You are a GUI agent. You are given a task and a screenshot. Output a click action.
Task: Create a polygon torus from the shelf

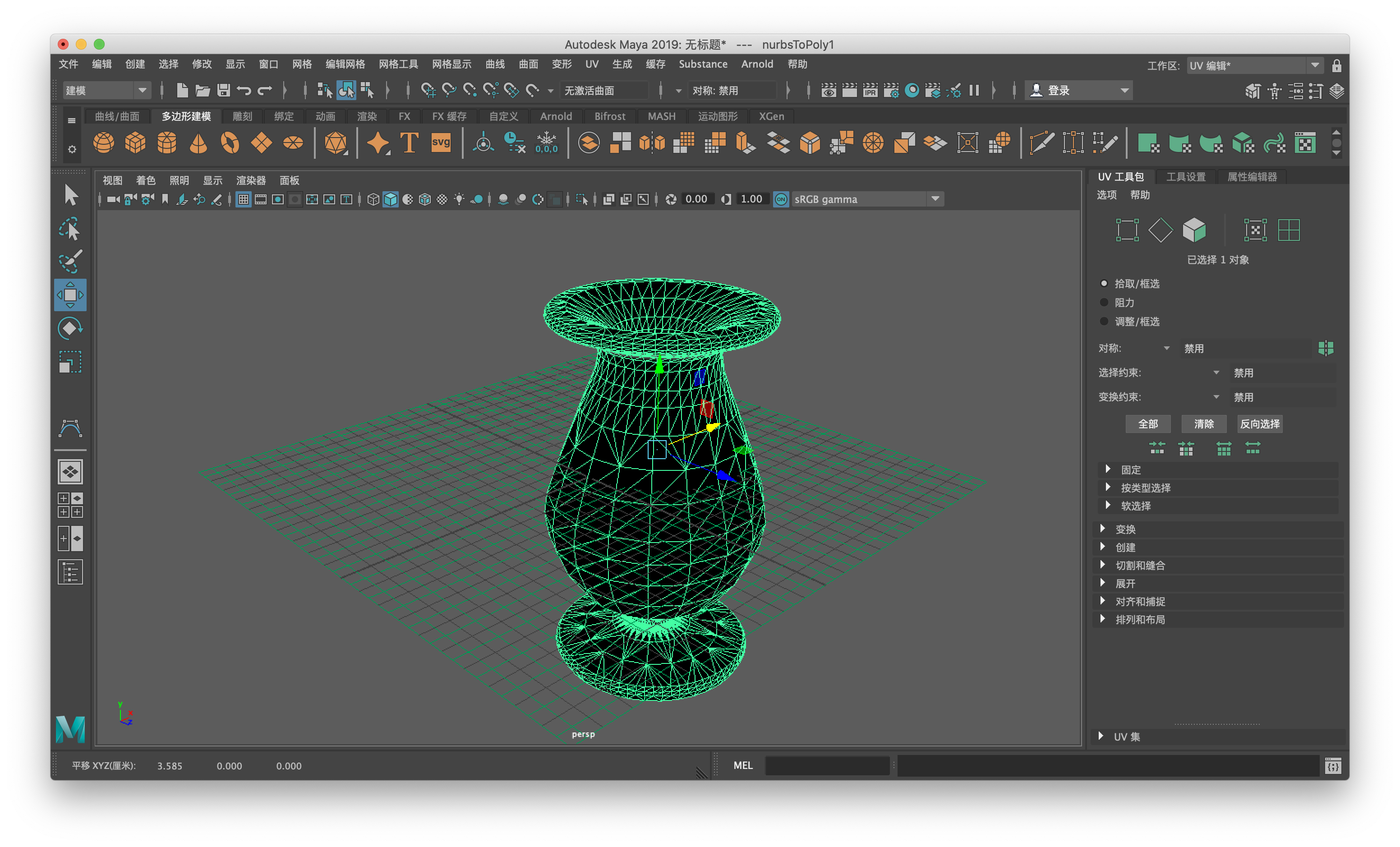[x=230, y=143]
